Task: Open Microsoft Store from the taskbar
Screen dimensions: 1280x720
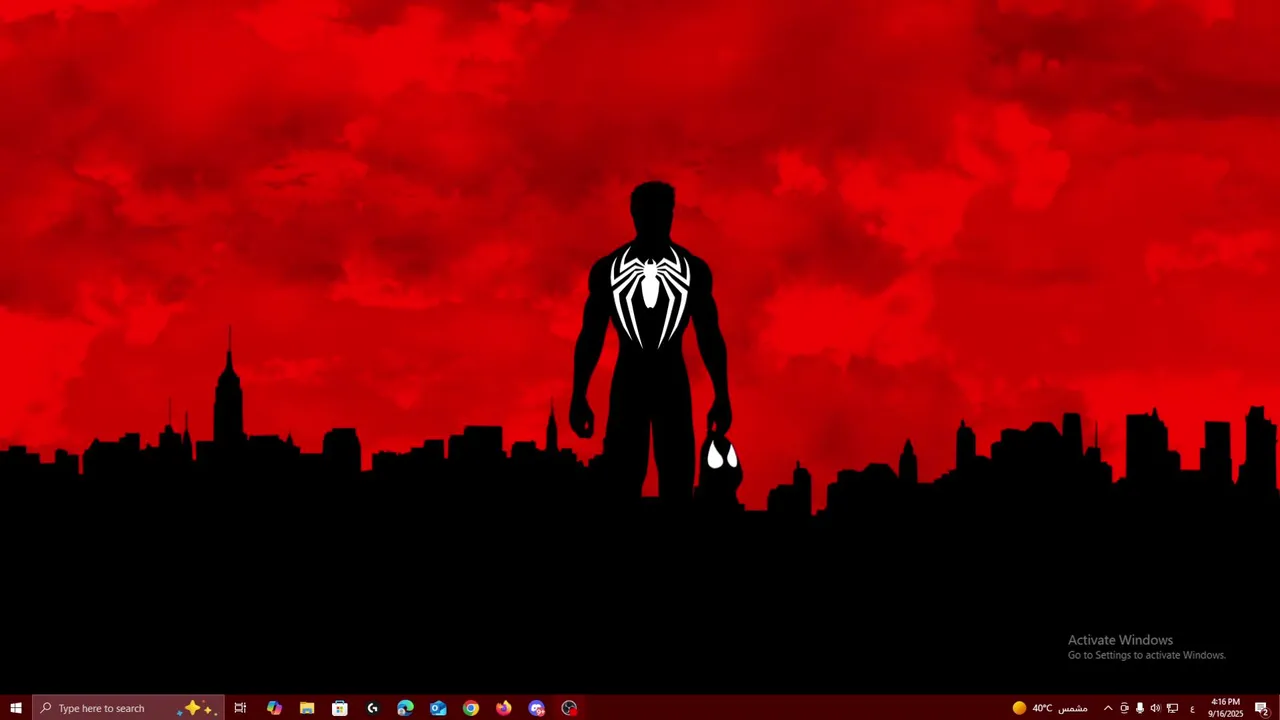Action: (340, 708)
